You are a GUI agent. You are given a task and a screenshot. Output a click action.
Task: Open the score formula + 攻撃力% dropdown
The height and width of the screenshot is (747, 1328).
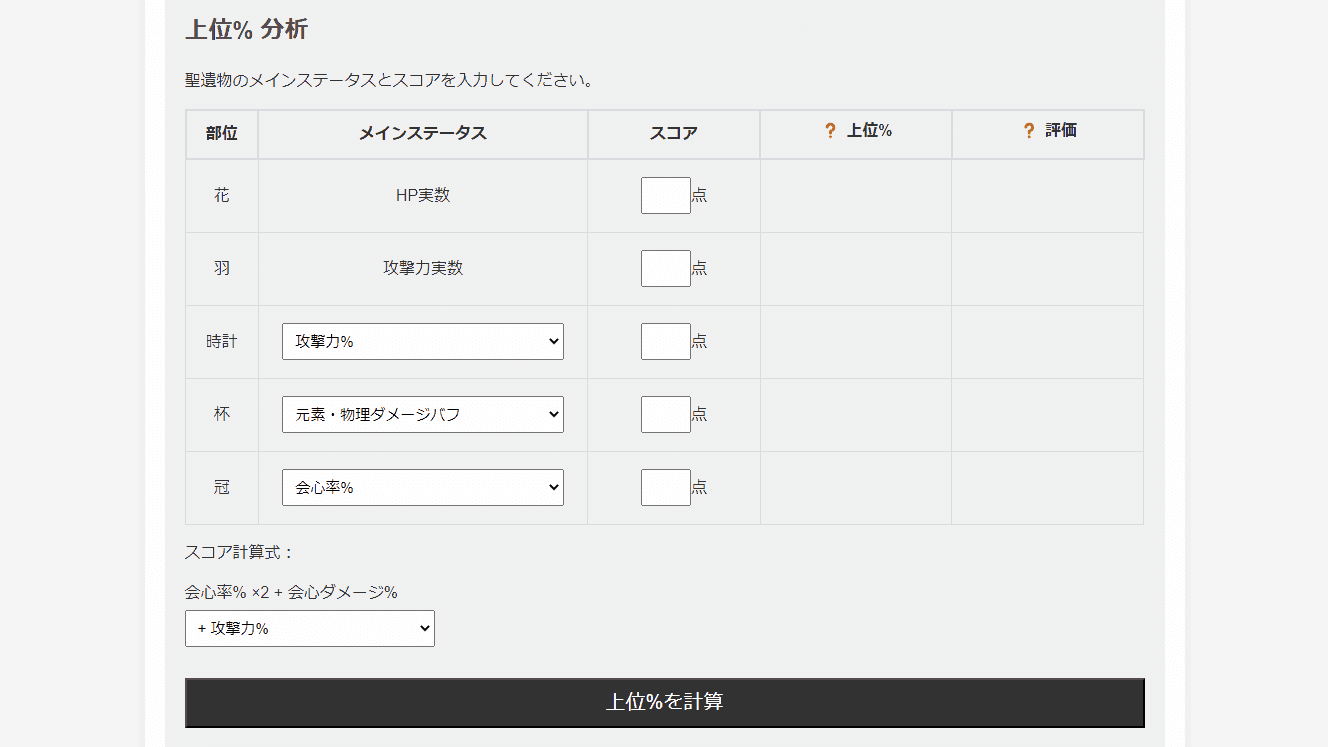pos(309,628)
